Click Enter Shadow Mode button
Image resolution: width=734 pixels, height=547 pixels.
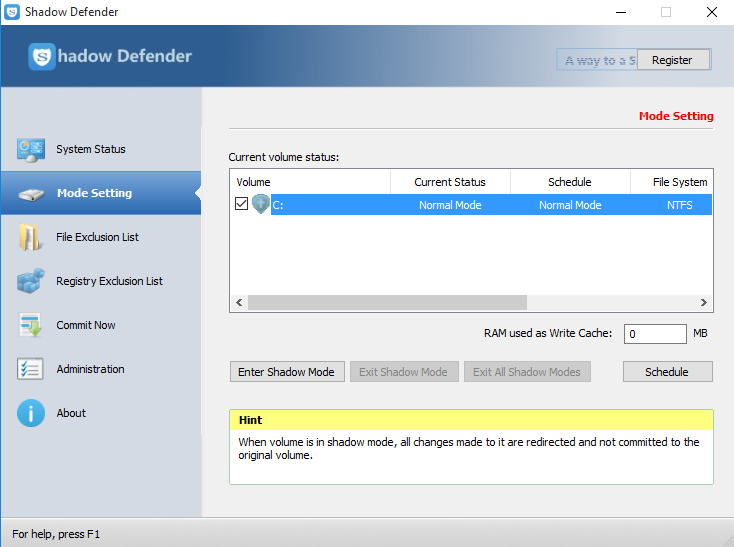(x=287, y=372)
